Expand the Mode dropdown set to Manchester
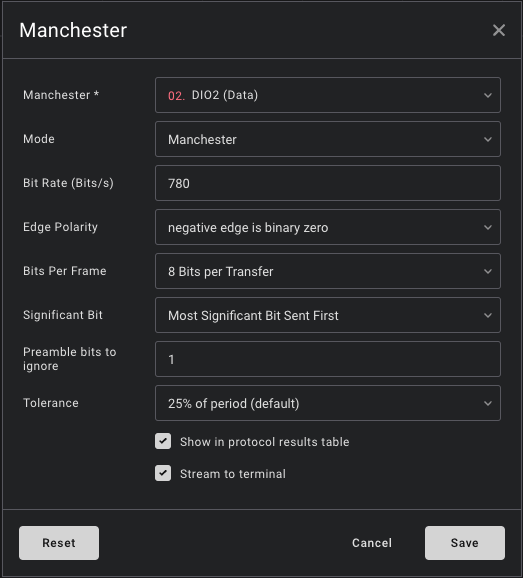This screenshot has width=523, height=578. coord(328,139)
